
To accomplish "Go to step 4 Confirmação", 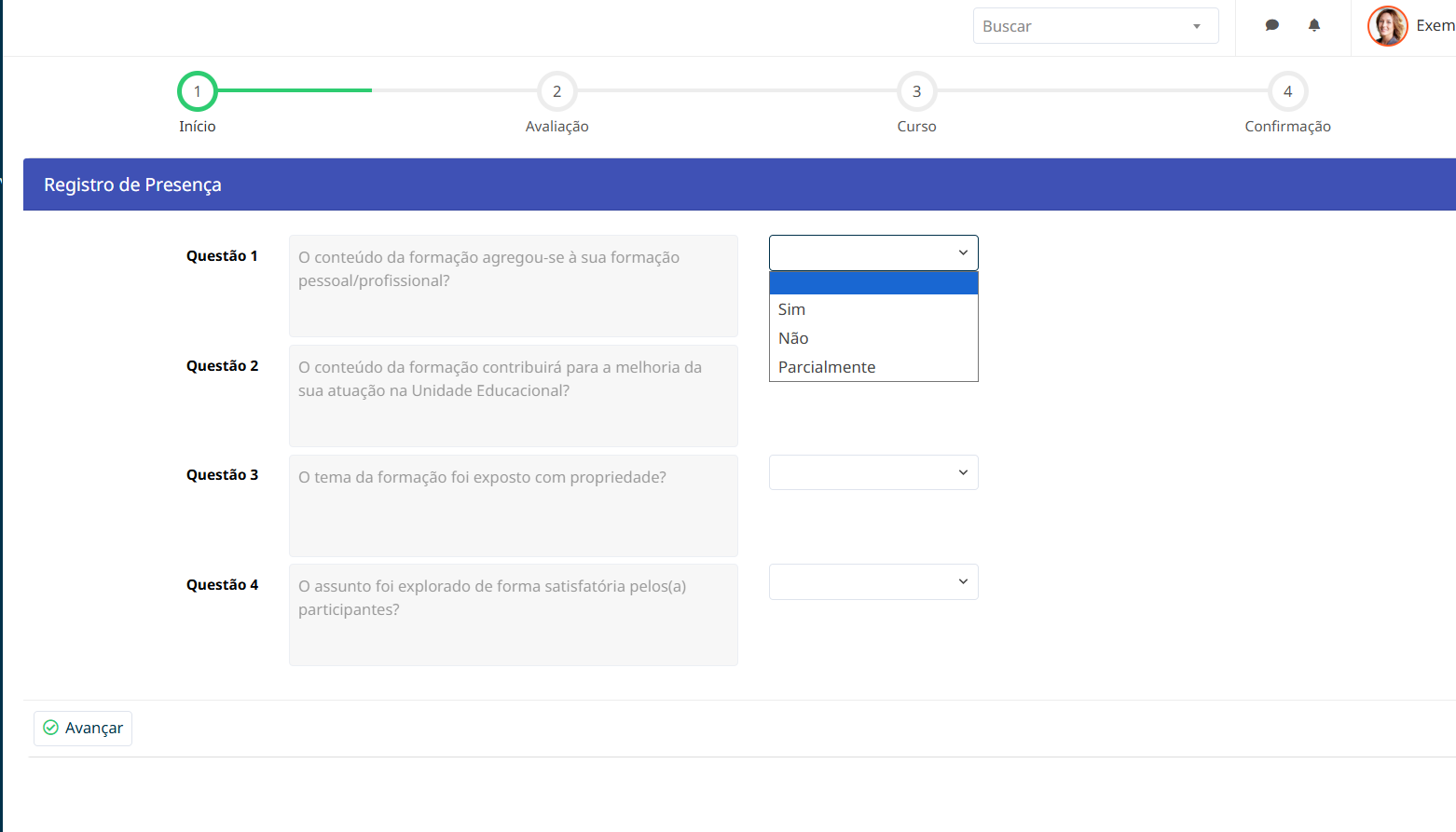I will (x=1288, y=91).
